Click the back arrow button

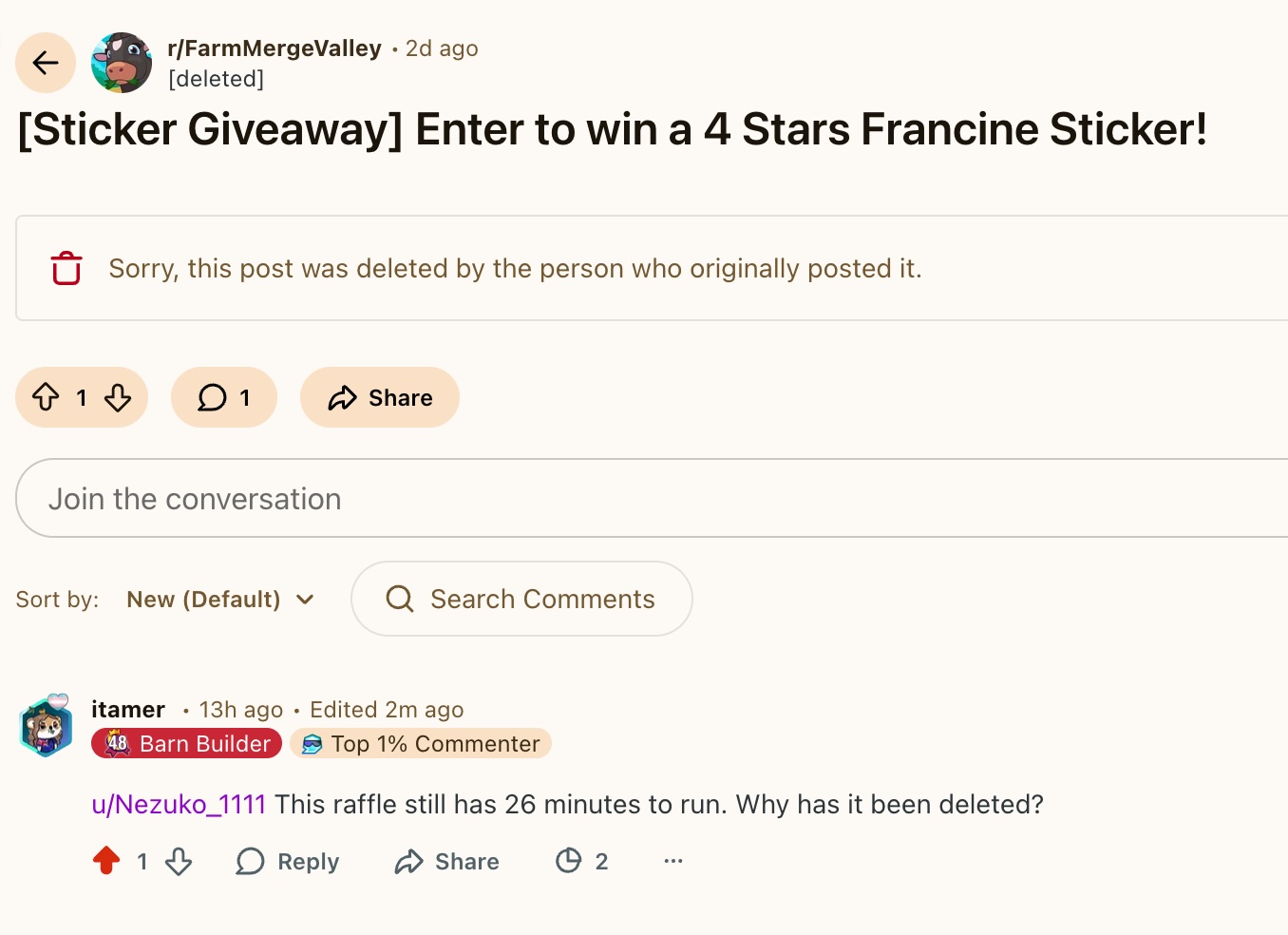pyautogui.click(x=46, y=63)
